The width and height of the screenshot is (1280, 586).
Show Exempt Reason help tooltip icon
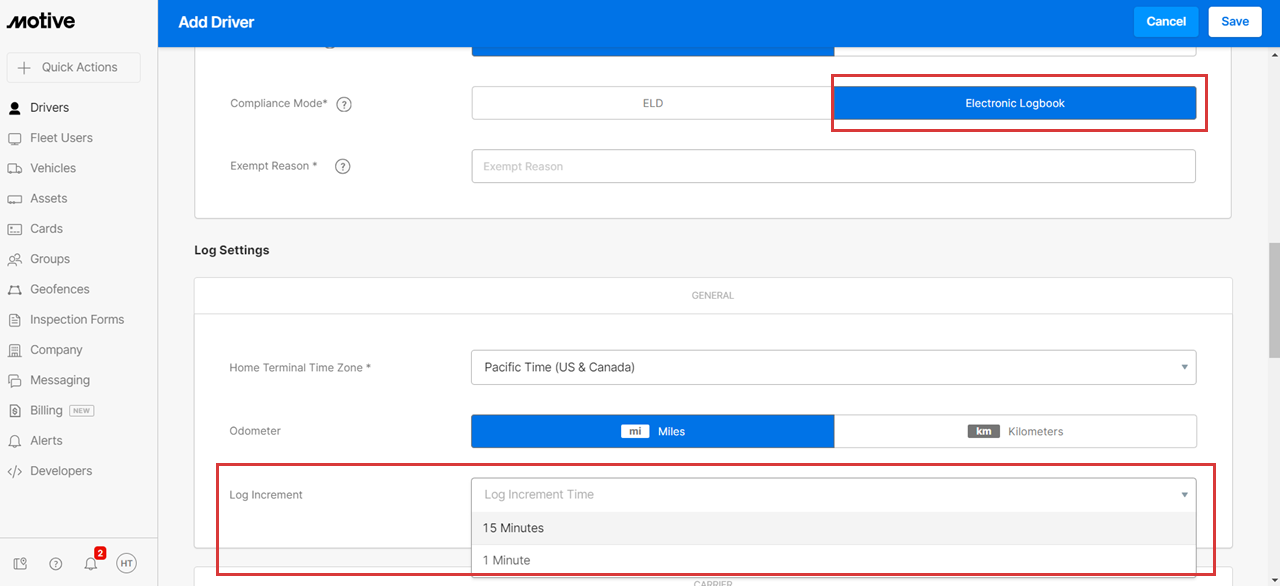coord(342,167)
